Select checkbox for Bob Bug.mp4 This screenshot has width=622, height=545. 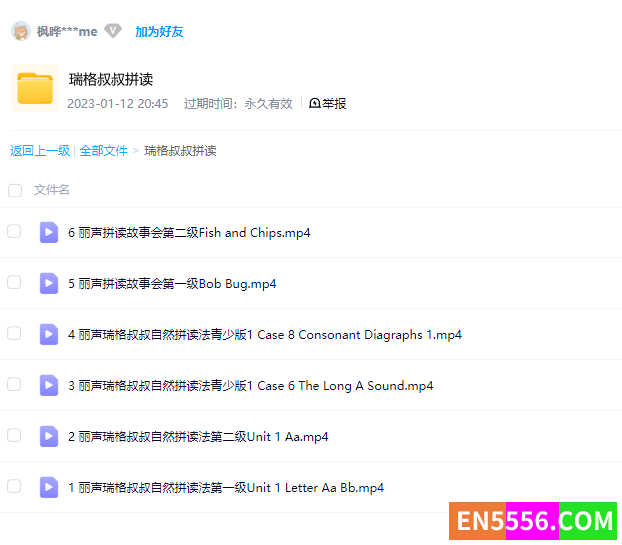pos(14,283)
